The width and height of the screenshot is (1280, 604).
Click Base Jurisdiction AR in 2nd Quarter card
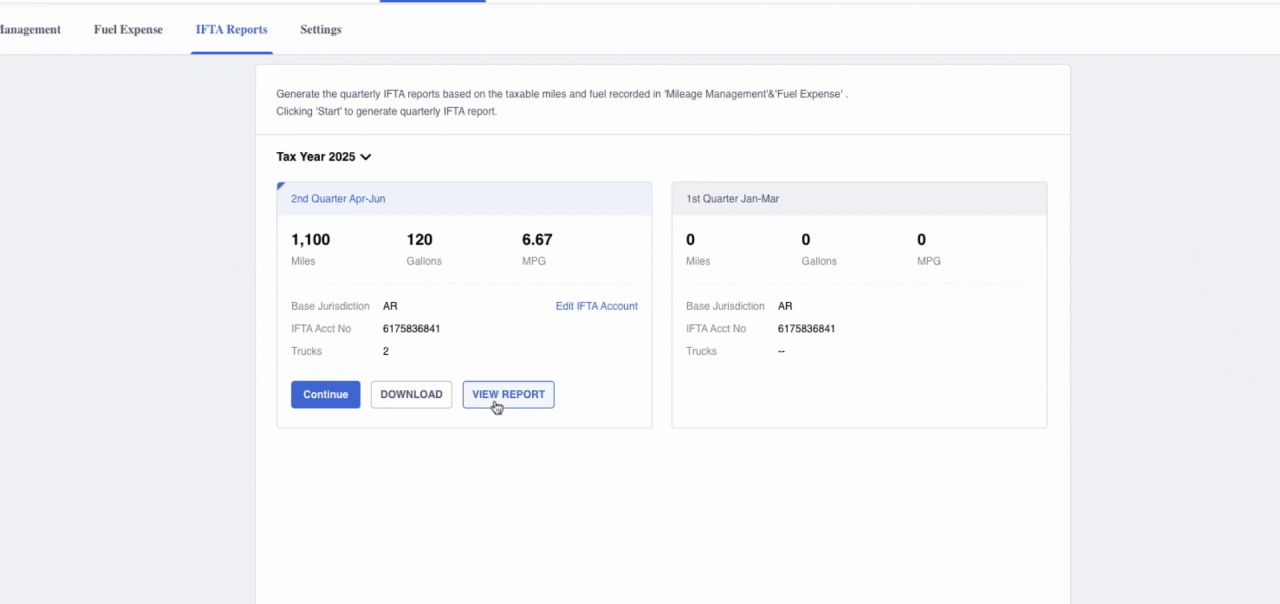point(390,306)
